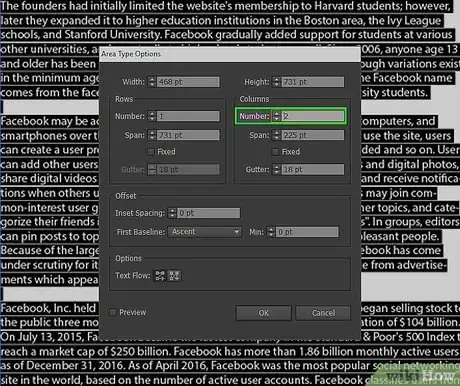Click the text 'later they expanded it to higher education'
Viewport: 460px width, 386px height.
click(x=106, y=21)
